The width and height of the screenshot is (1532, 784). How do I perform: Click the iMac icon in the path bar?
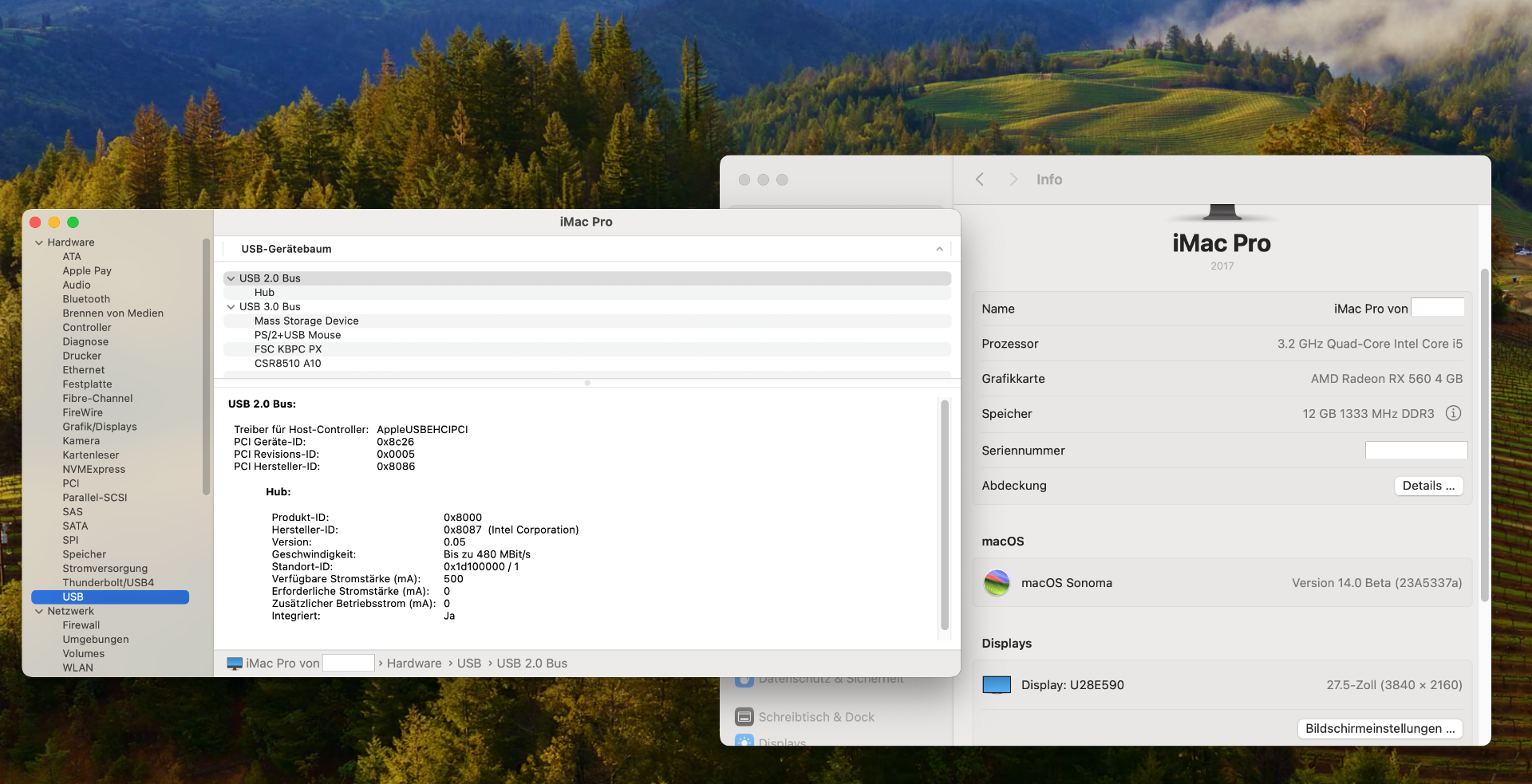(x=235, y=664)
